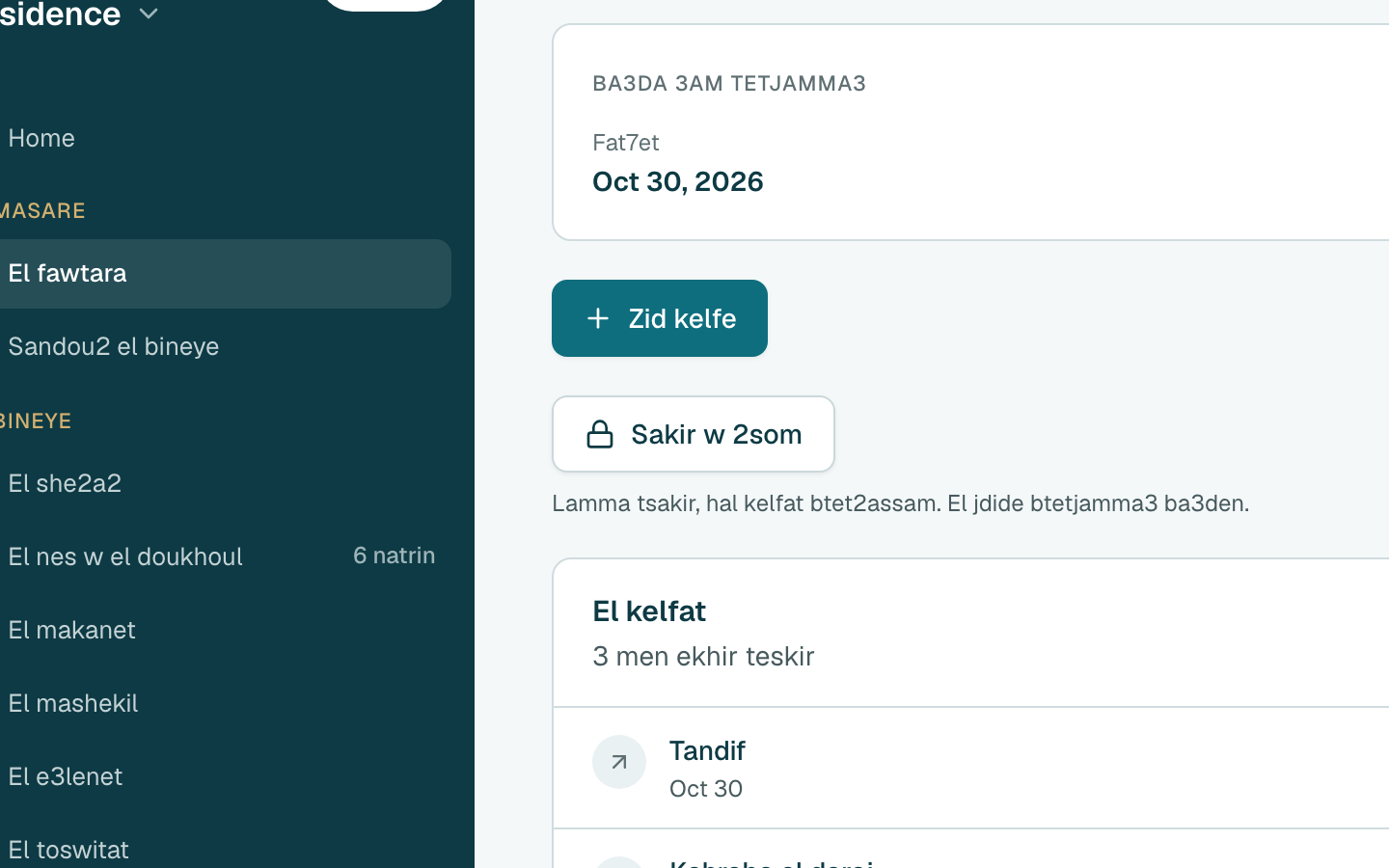Screen dimensions: 1389x868
Task: Click the arrow icon beside Tandif
Action: click(x=619, y=762)
